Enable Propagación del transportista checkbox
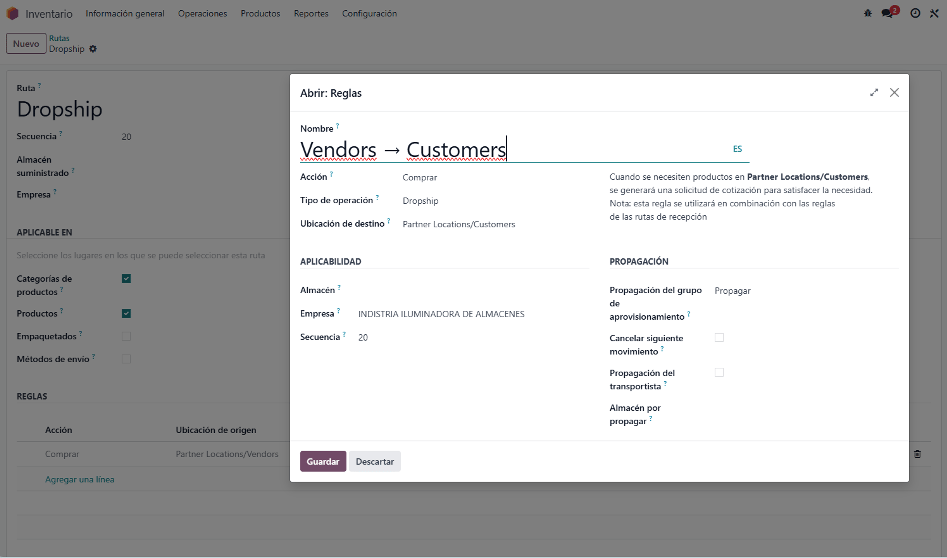Screen dimensions: 947x558 719,373
